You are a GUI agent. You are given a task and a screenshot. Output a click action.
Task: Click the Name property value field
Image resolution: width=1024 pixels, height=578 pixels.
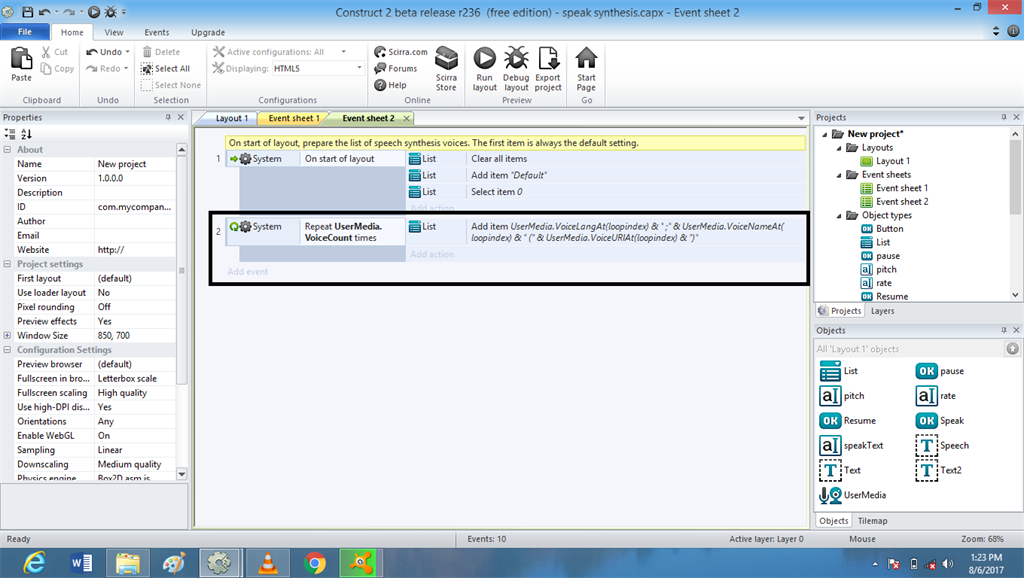pos(135,164)
